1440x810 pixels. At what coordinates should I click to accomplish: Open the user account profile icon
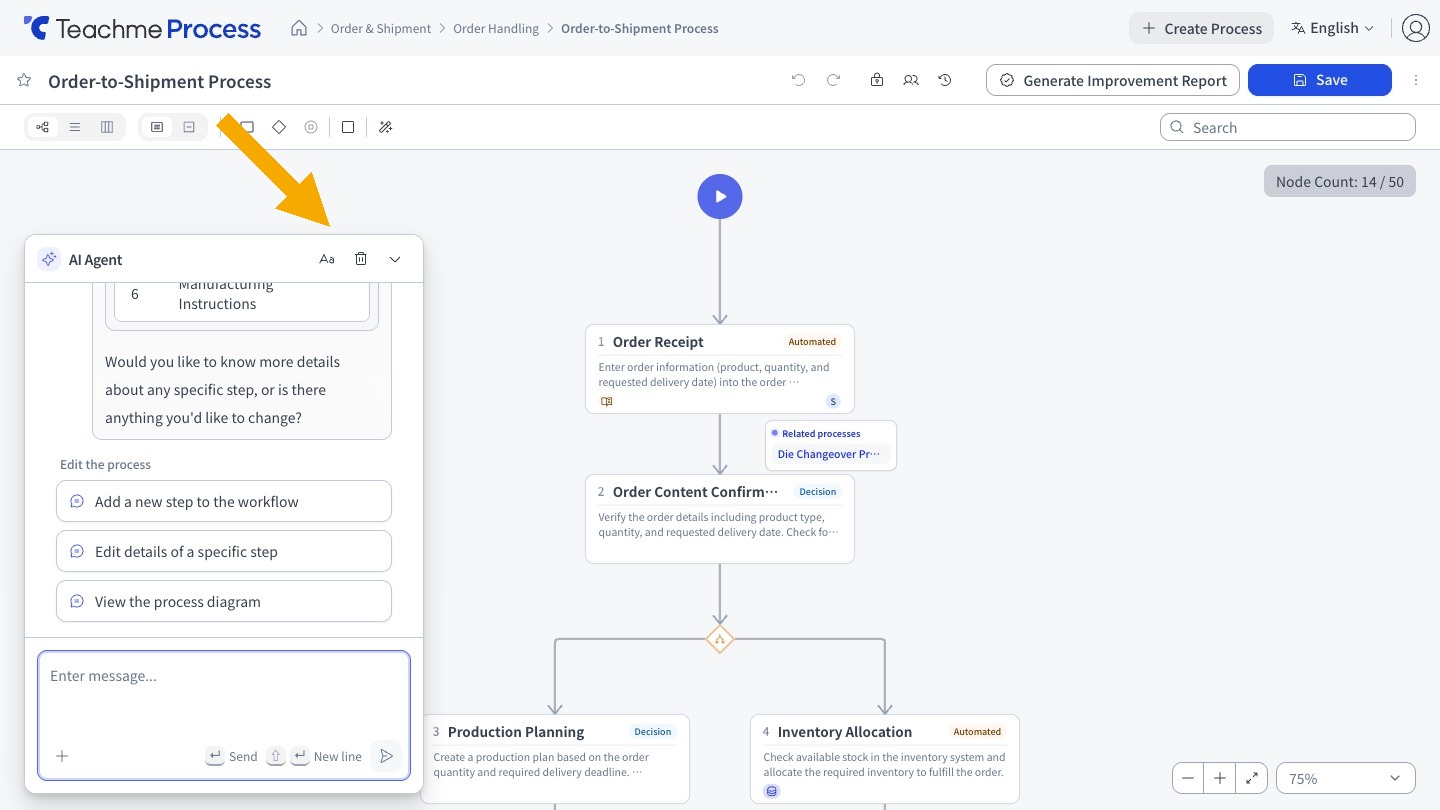(x=1416, y=28)
